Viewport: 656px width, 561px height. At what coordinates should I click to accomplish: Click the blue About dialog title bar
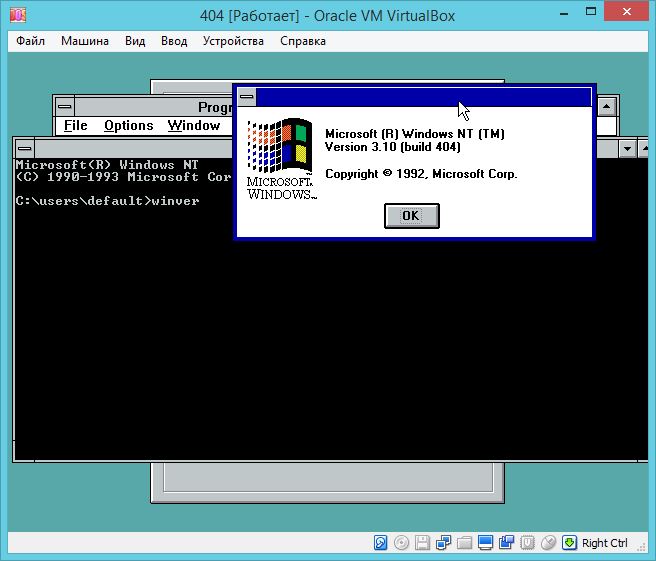(423, 97)
